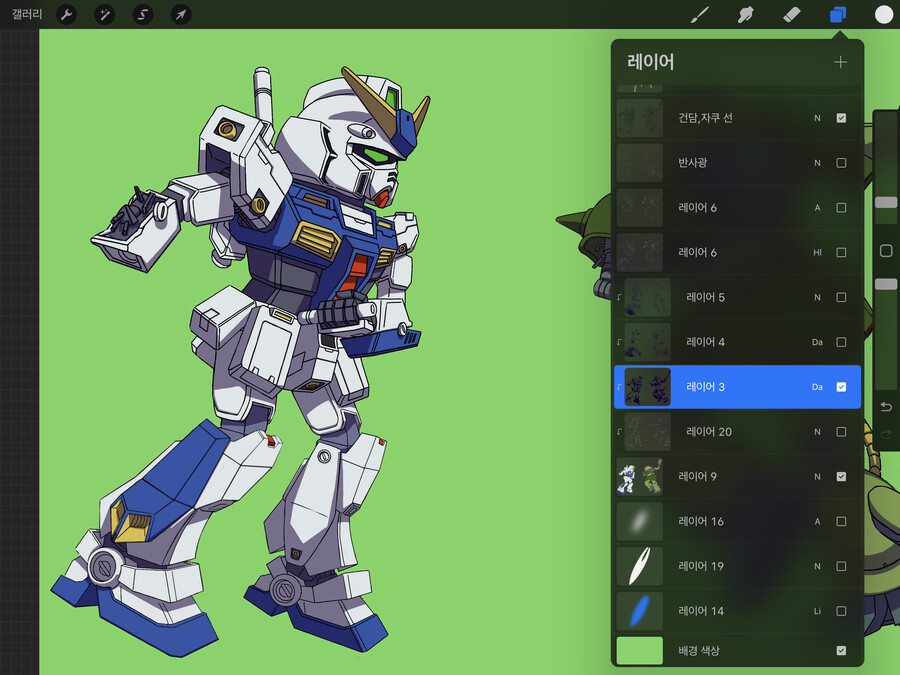The height and width of the screenshot is (675, 900).
Task: Adjust the brush size slider handle
Action: click(886, 203)
